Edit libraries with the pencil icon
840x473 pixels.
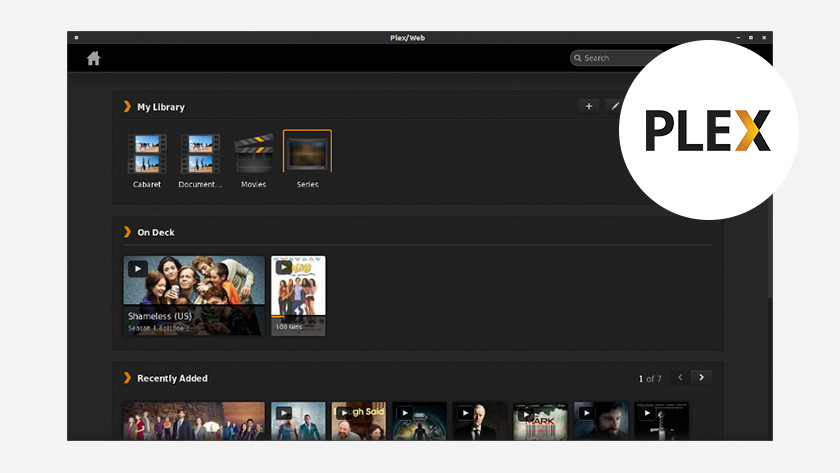coord(614,106)
